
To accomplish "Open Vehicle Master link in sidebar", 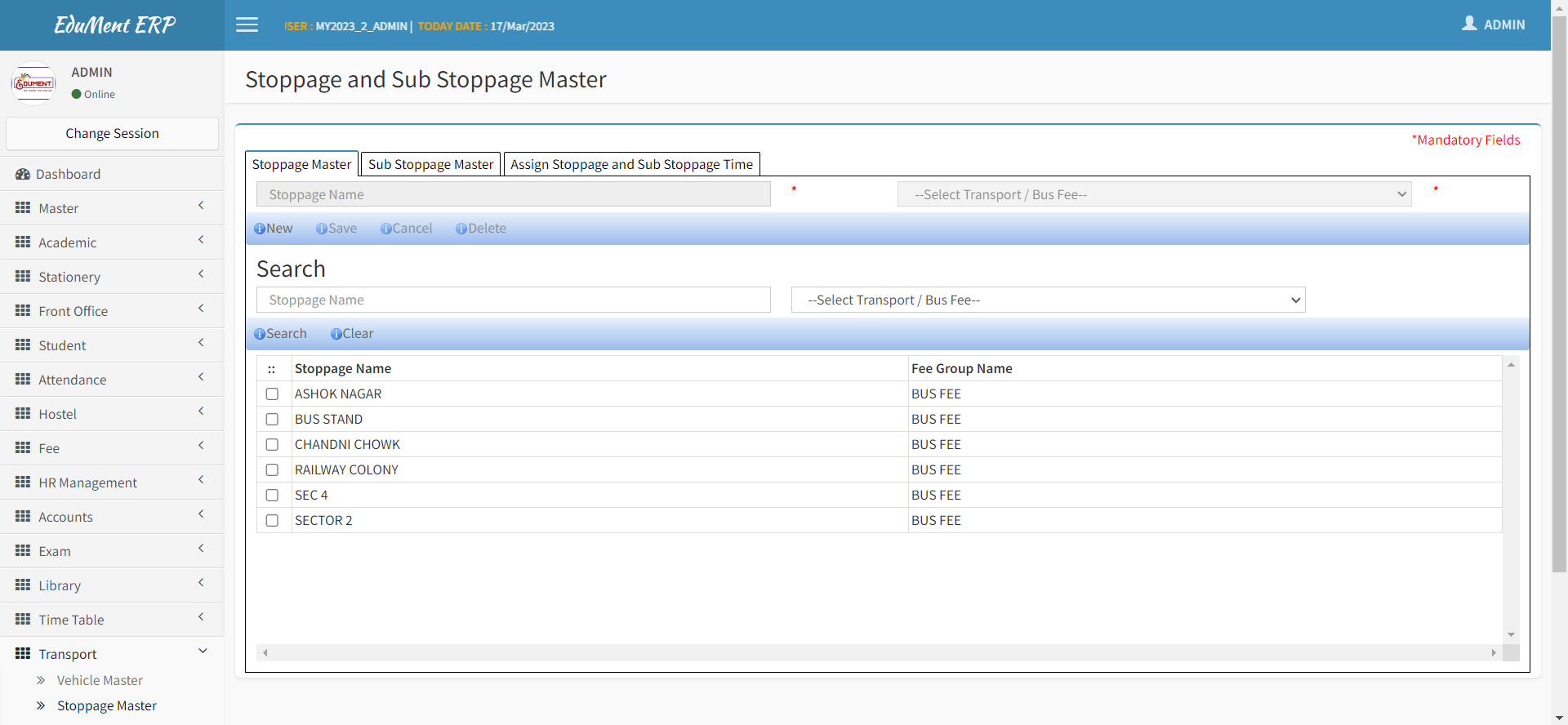I will click(x=100, y=680).
